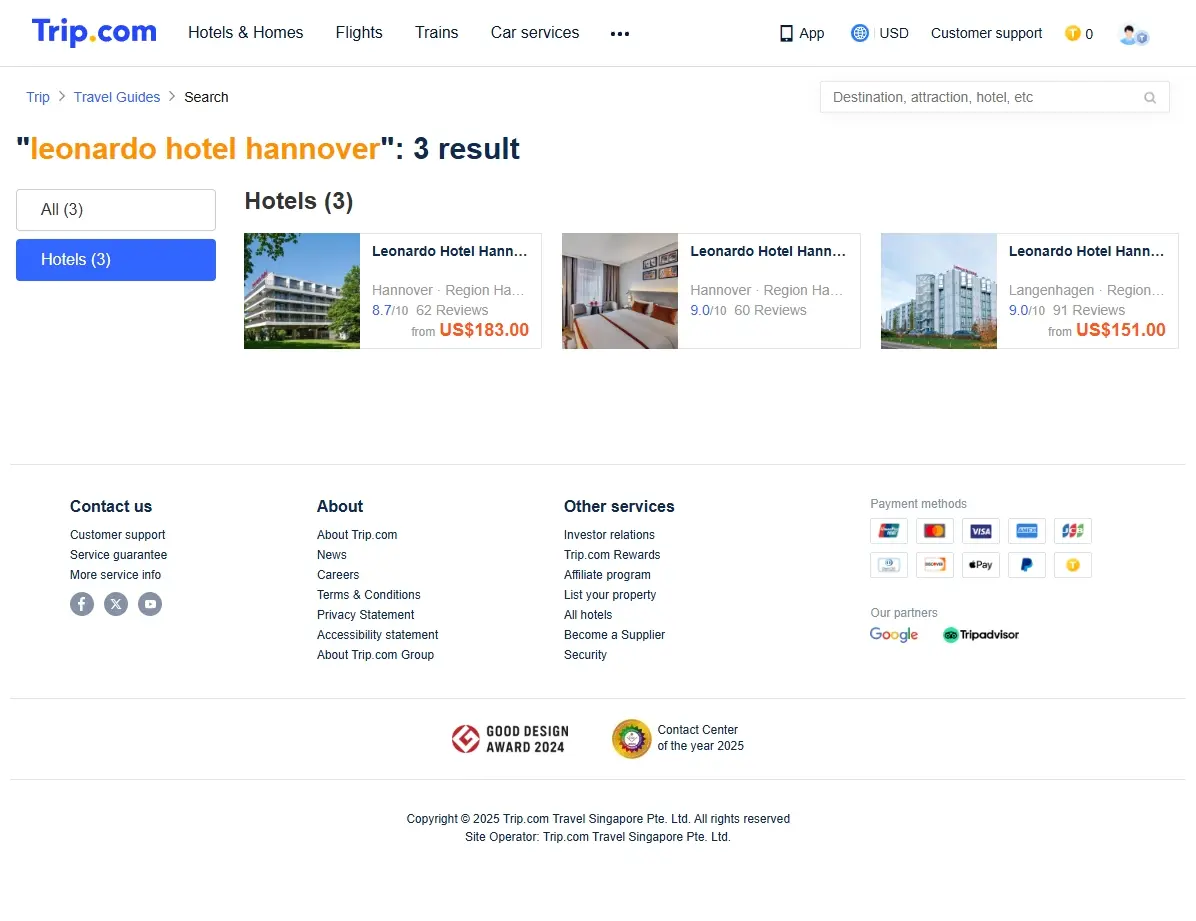Open the USD currency selector
Screen dimensions: 1196x921
[894, 34]
